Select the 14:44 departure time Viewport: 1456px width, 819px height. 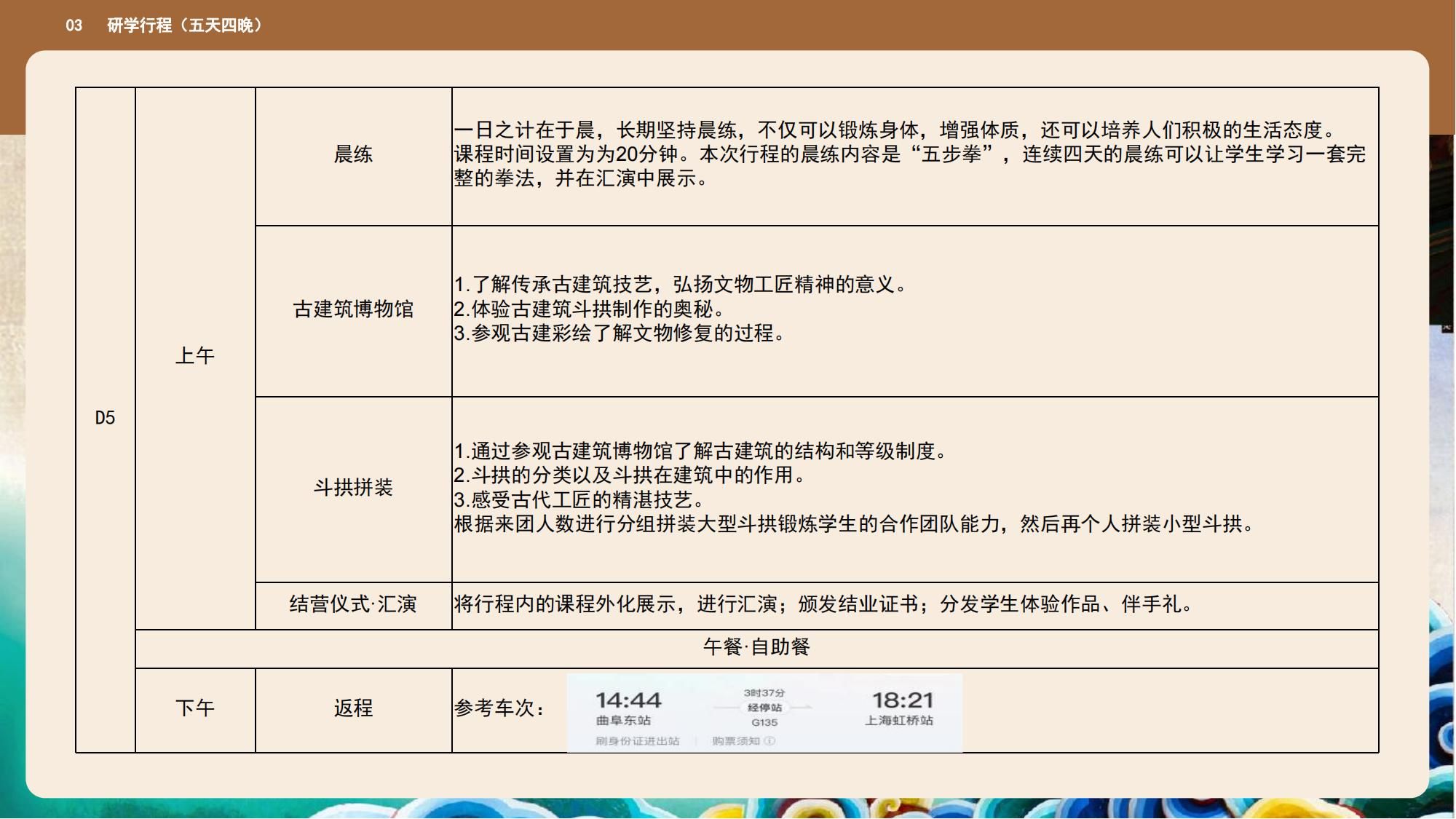pos(628,700)
